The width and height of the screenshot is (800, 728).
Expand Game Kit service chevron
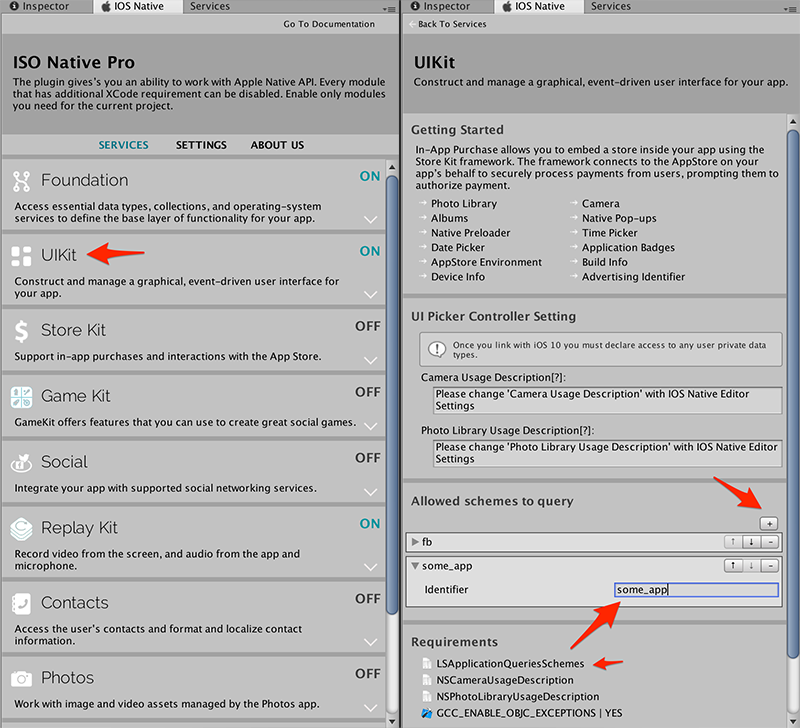370,426
